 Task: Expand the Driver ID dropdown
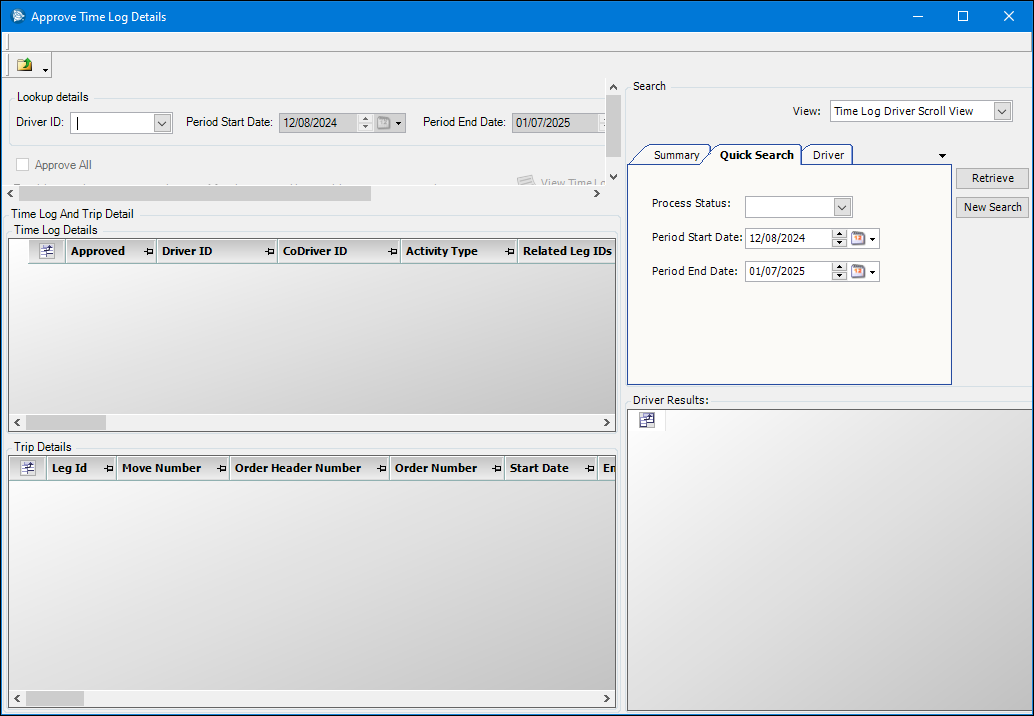[162, 123]
